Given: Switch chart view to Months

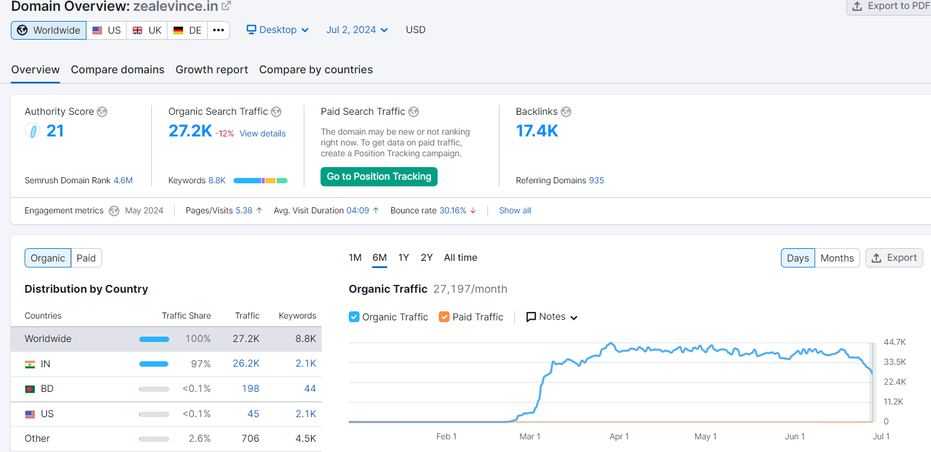Looking at the screenshot, I should (837, 258).
